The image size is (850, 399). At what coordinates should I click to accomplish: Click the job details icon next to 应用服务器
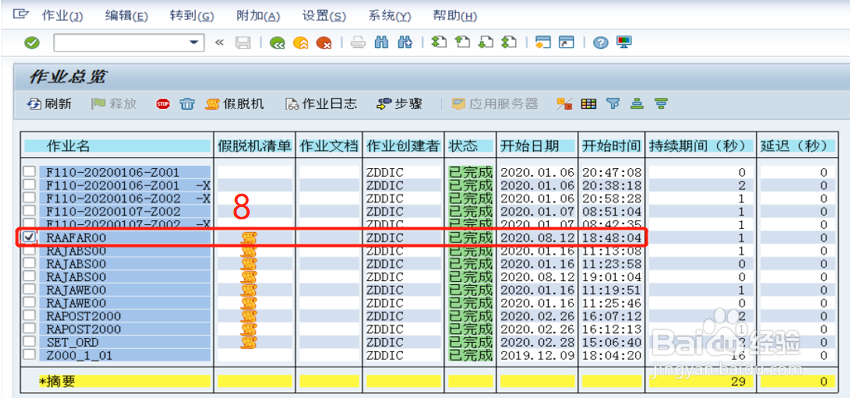564,104
